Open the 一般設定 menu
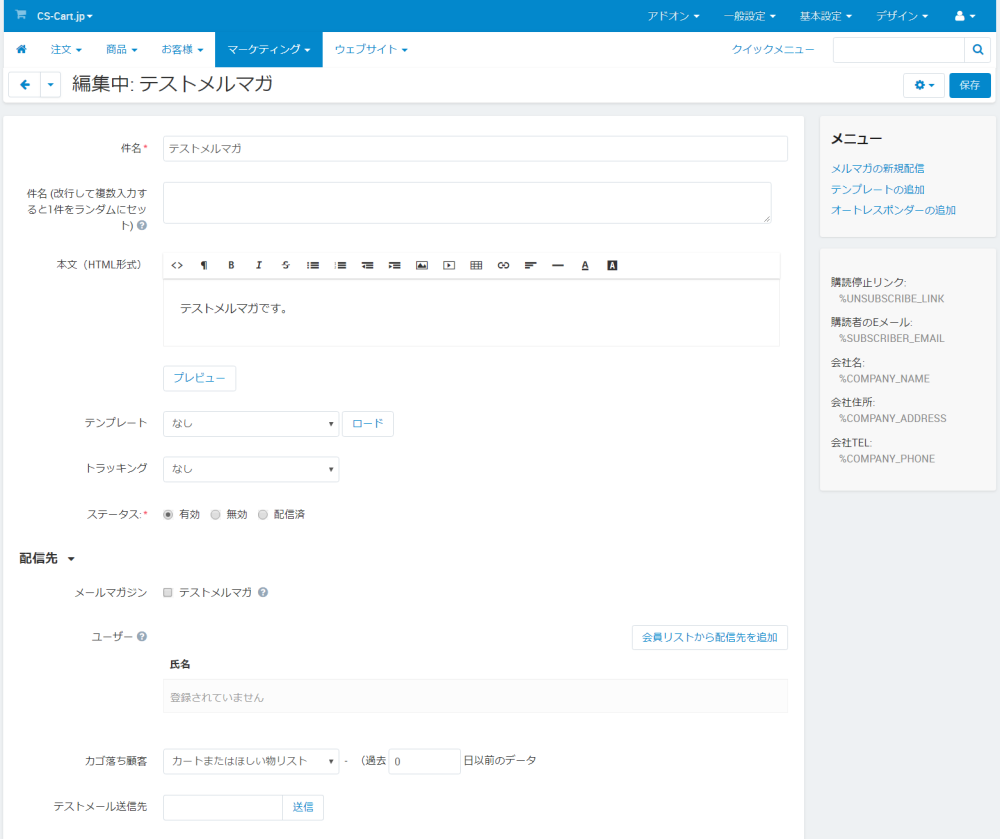Screen dimensions: 1000x839 pyautogui.click(x=749, y=16)
